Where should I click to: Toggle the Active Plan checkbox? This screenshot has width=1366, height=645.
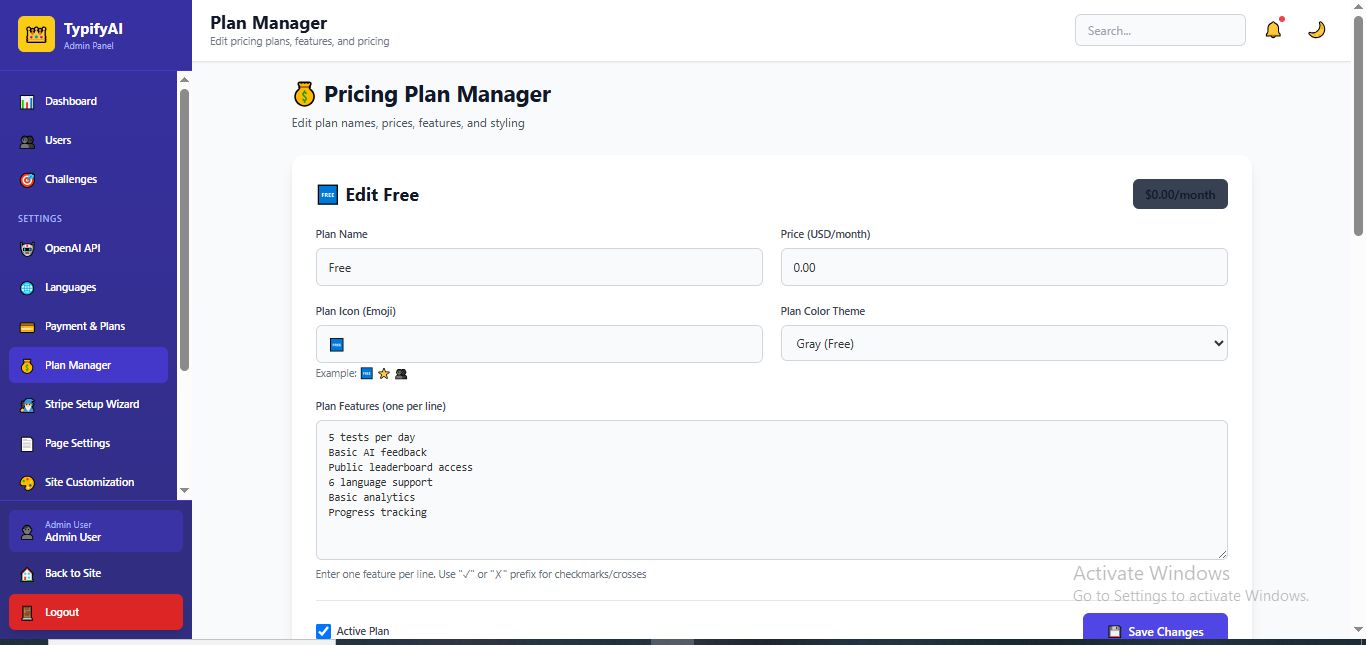[323, 631]
